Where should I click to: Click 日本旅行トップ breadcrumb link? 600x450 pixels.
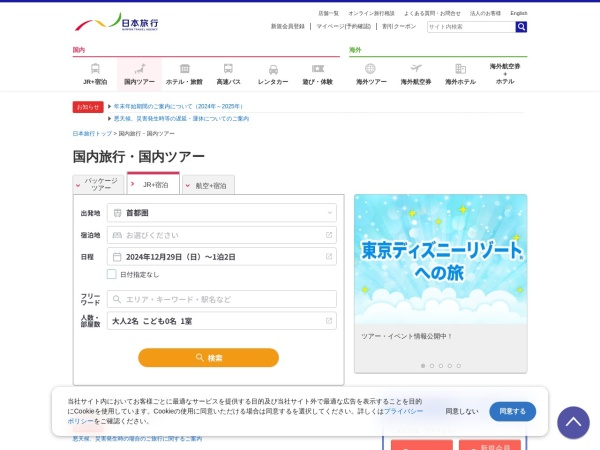point(92,134)
